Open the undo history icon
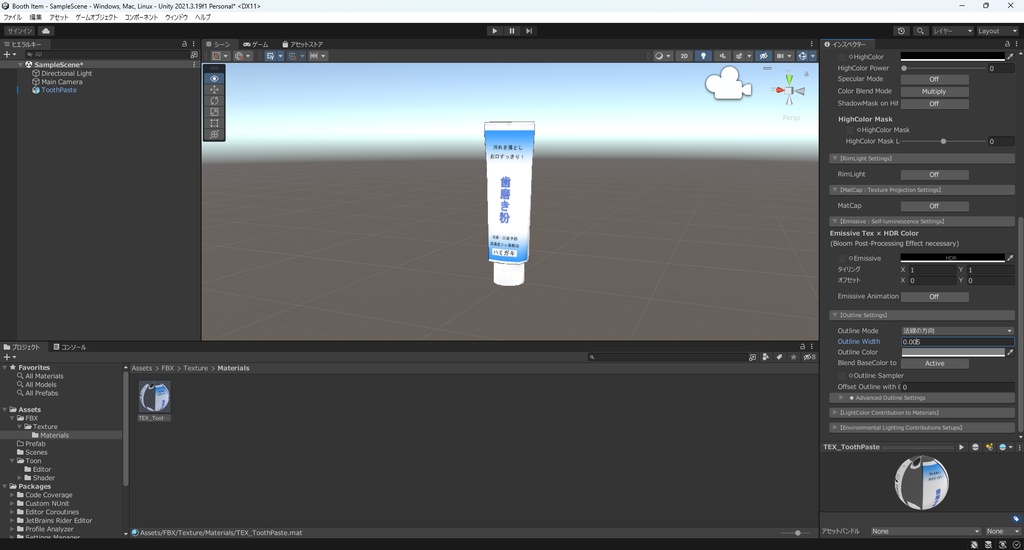 901,31
